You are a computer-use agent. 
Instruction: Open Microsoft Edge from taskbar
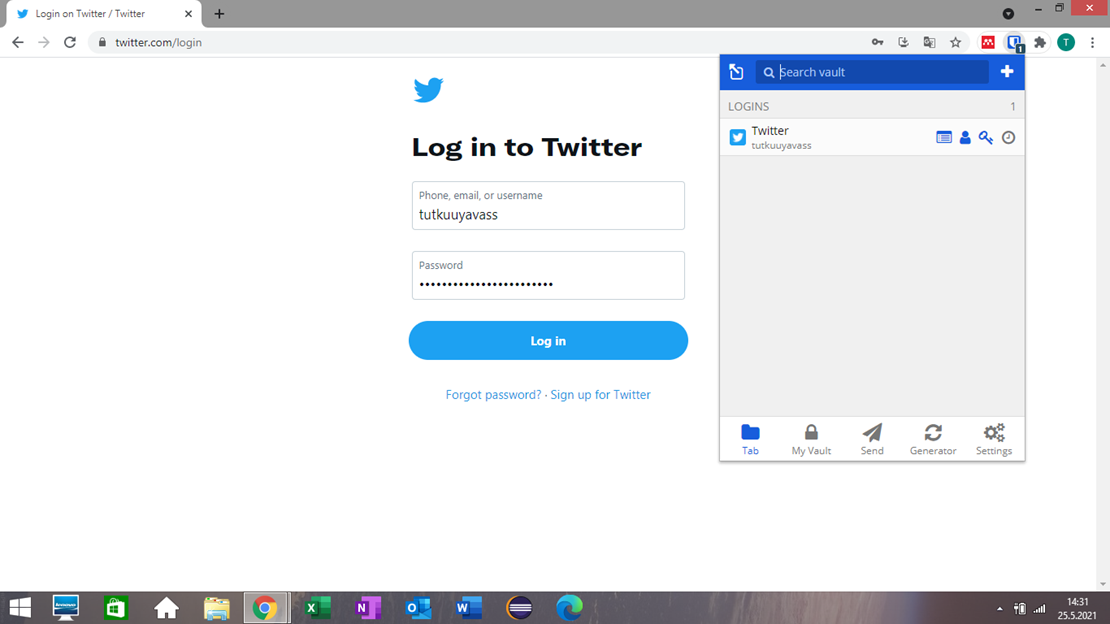click(x=569, y=608)
